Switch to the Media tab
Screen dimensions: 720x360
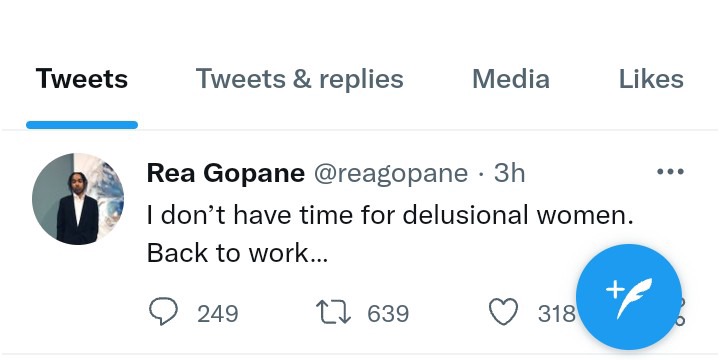coord(511,79)
